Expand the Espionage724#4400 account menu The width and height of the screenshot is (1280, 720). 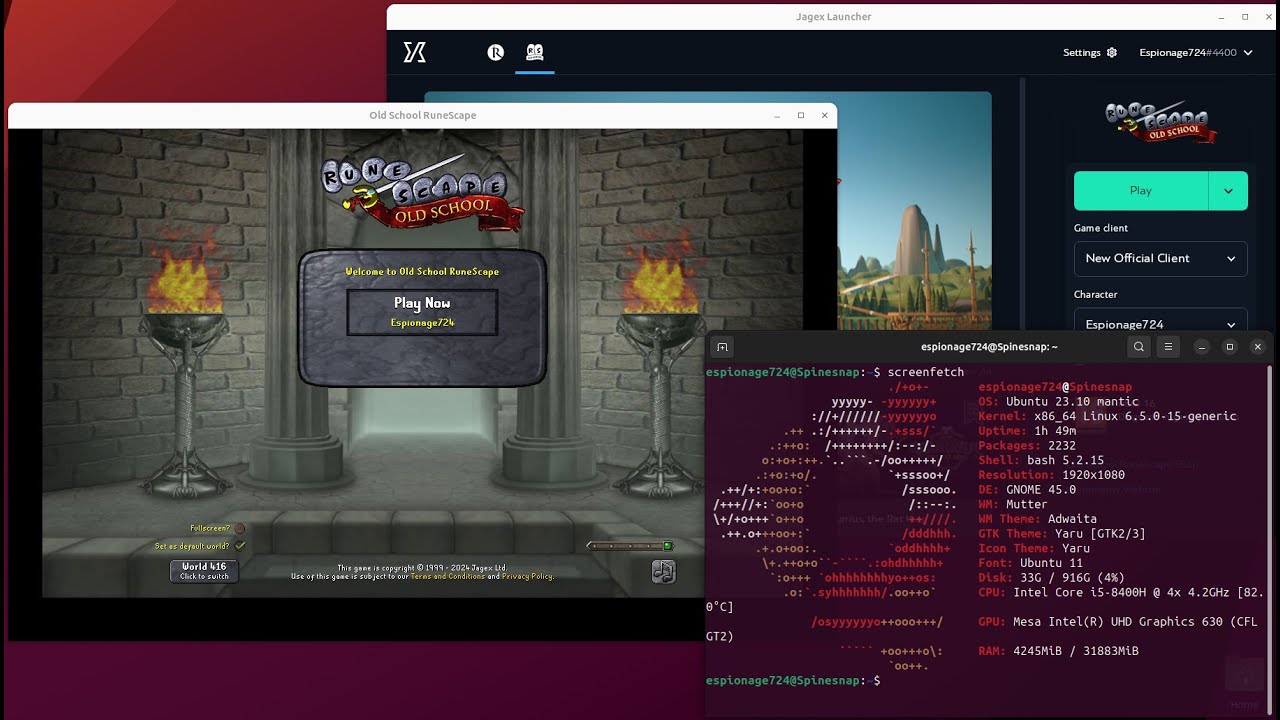(x=1195, y=53)
